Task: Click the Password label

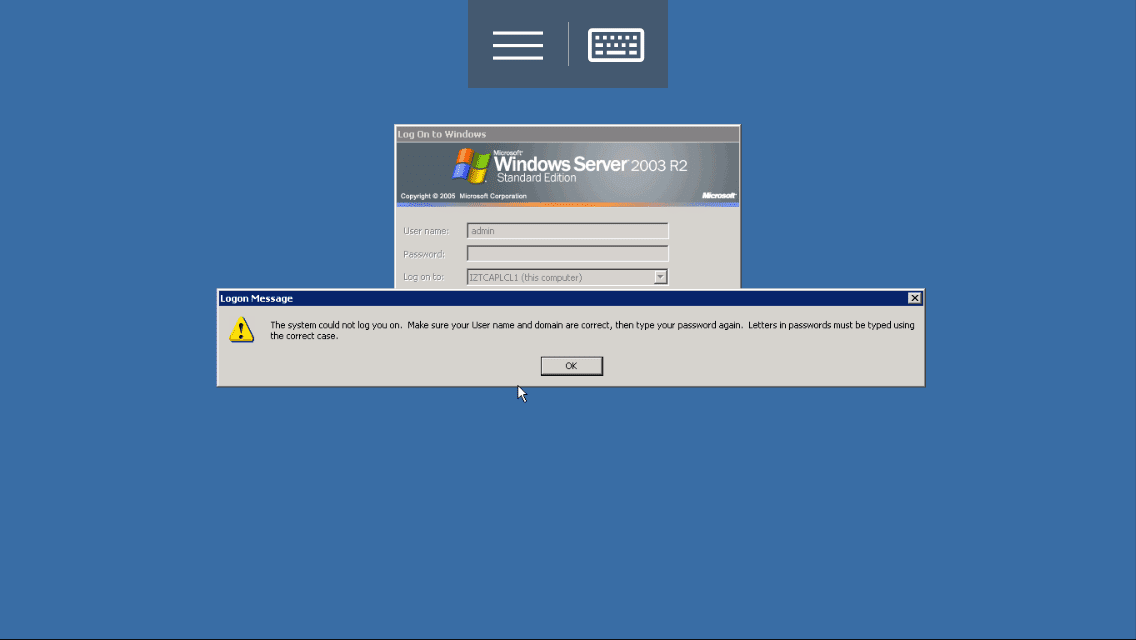Action: point(424,254)
